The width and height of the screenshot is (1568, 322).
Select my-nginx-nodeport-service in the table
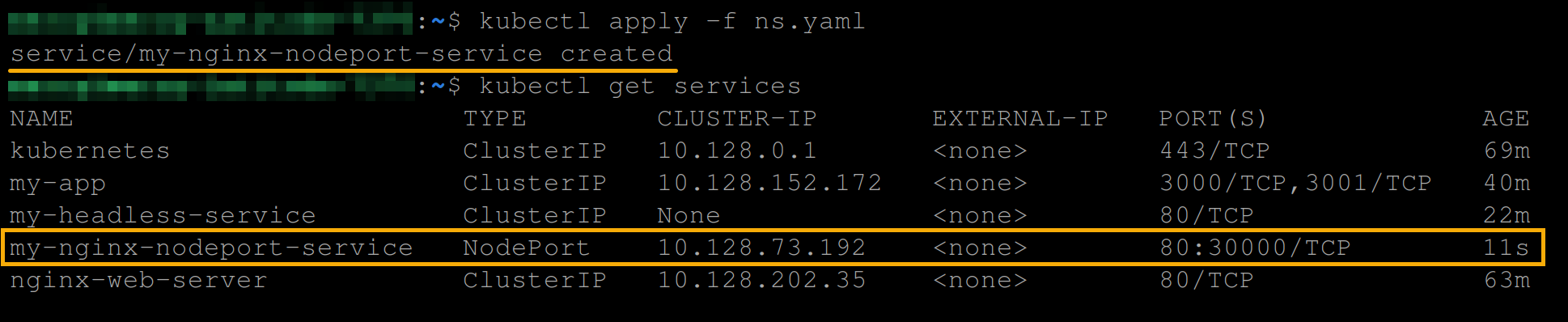pyautogui.click(x=211, y=248)
